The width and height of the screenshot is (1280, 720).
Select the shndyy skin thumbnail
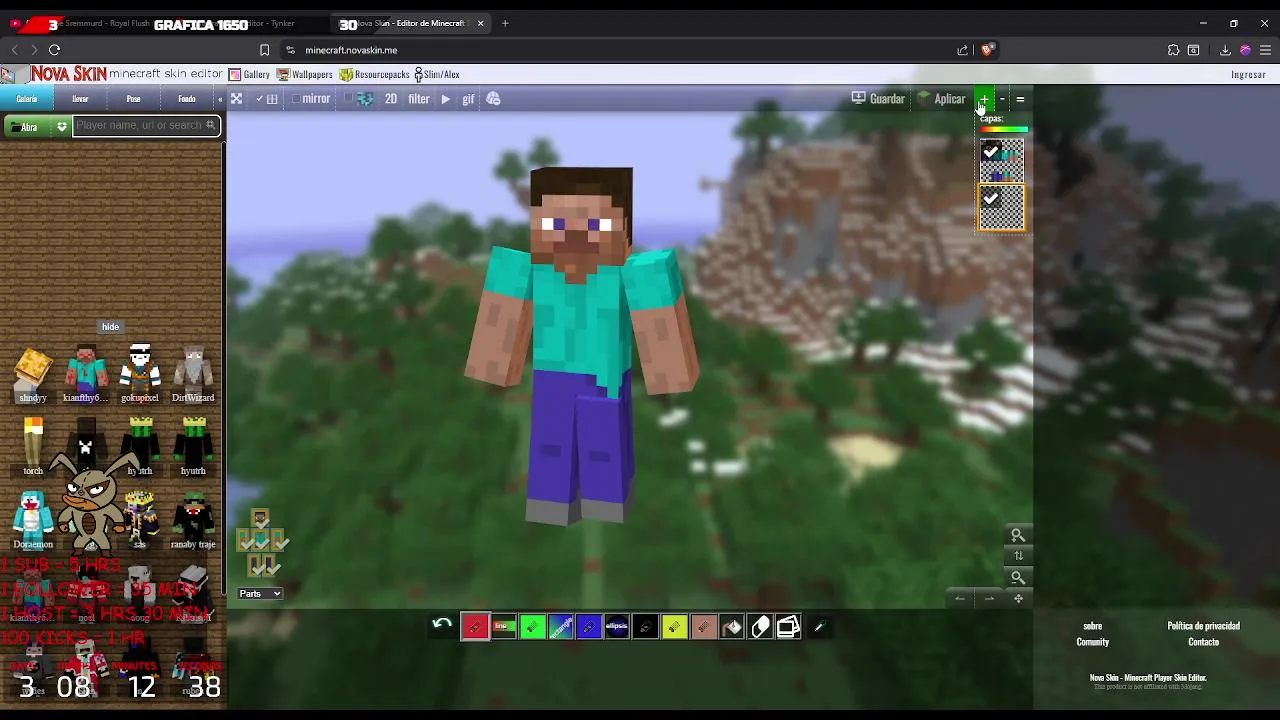(33, 375)
